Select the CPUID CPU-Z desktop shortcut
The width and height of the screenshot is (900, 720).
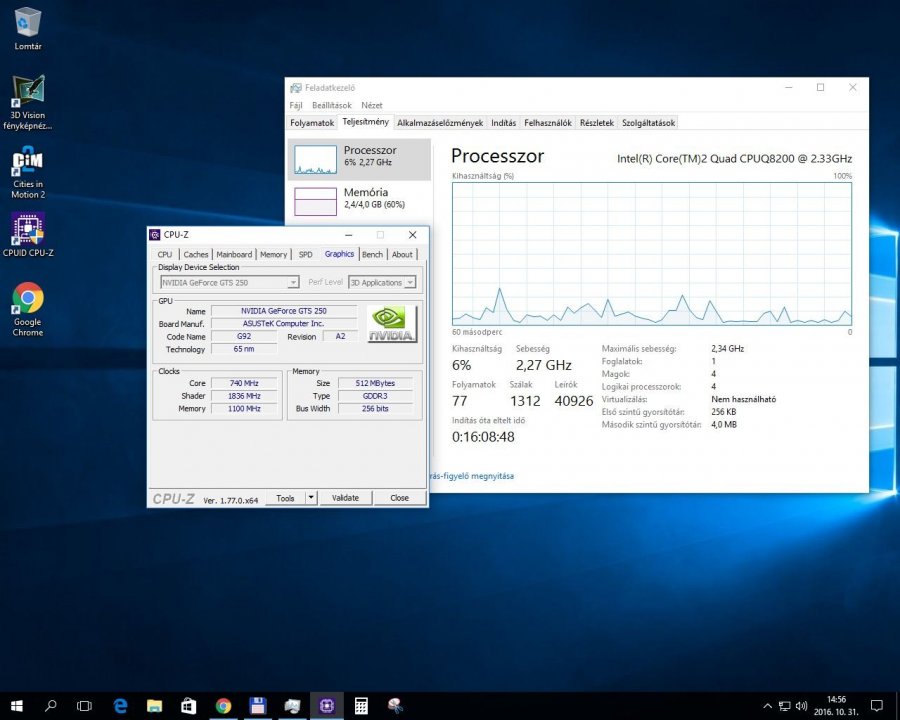coord(28,235)
